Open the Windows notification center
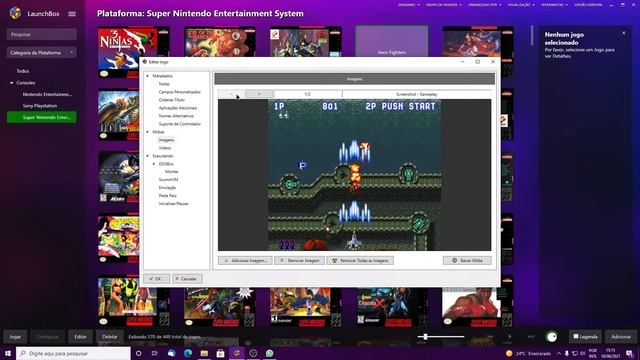This screenshot has height=360, width=640. coord(629,353)
